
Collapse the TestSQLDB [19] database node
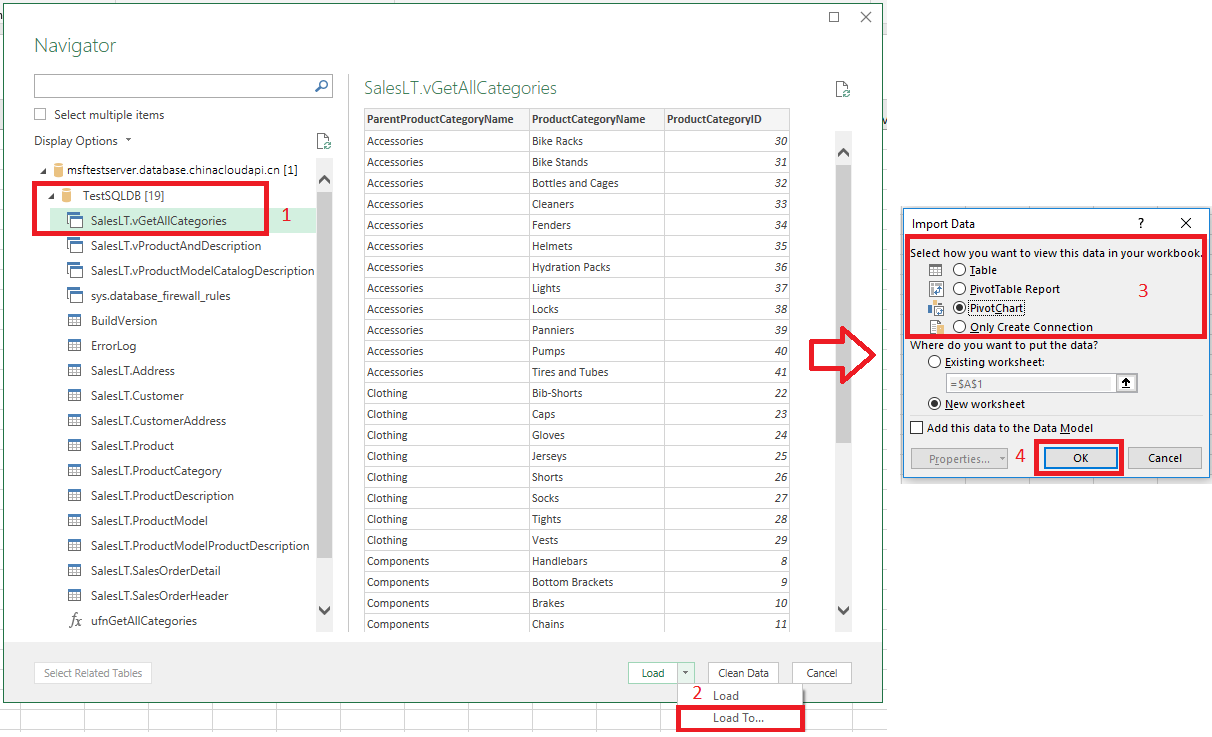[x=51, y=196]
